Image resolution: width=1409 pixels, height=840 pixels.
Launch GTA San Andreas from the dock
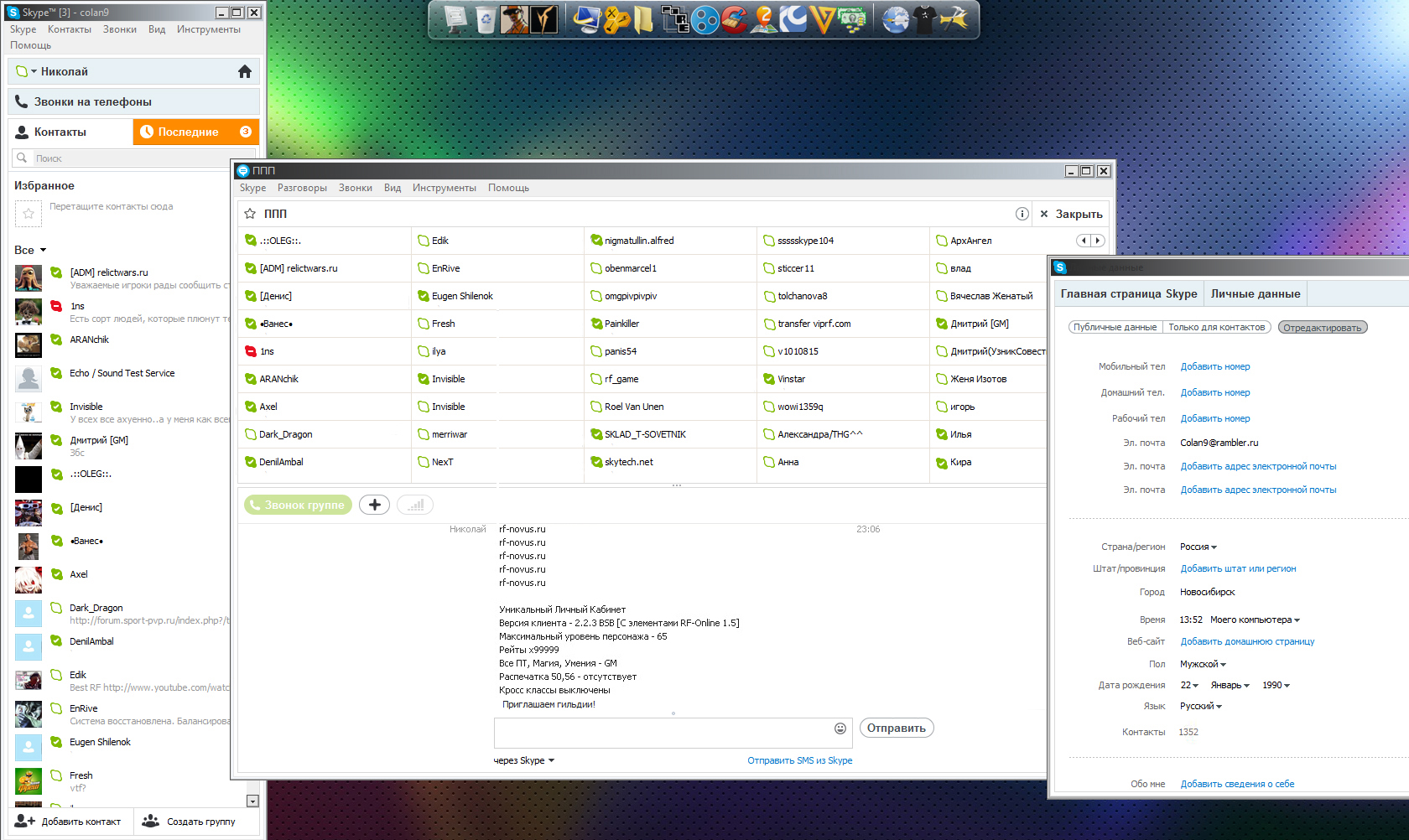click(514, 19)
